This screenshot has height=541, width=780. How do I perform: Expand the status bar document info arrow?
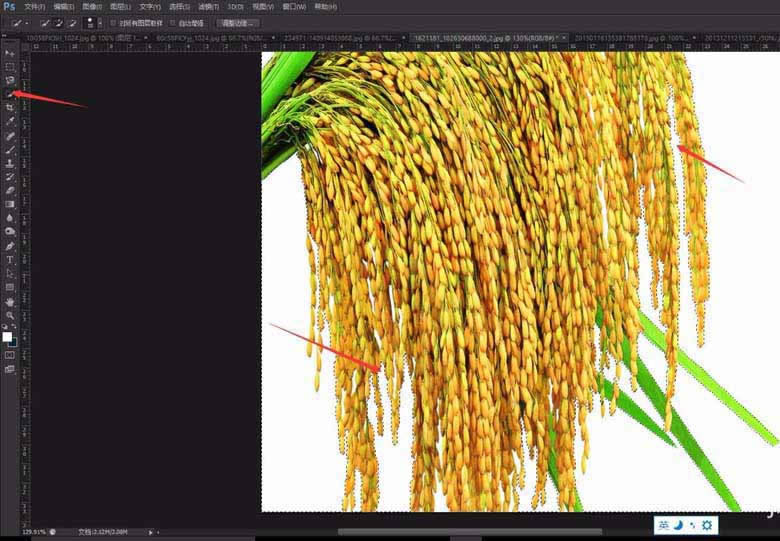pyautogui.click(x=151, y=532)
